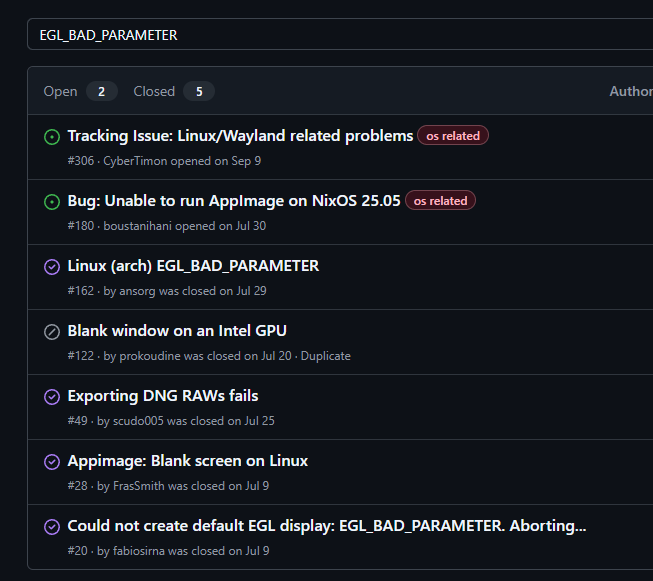
Task: Open Exporting DNG RAWs fails issue
Action: click(163, 396)
